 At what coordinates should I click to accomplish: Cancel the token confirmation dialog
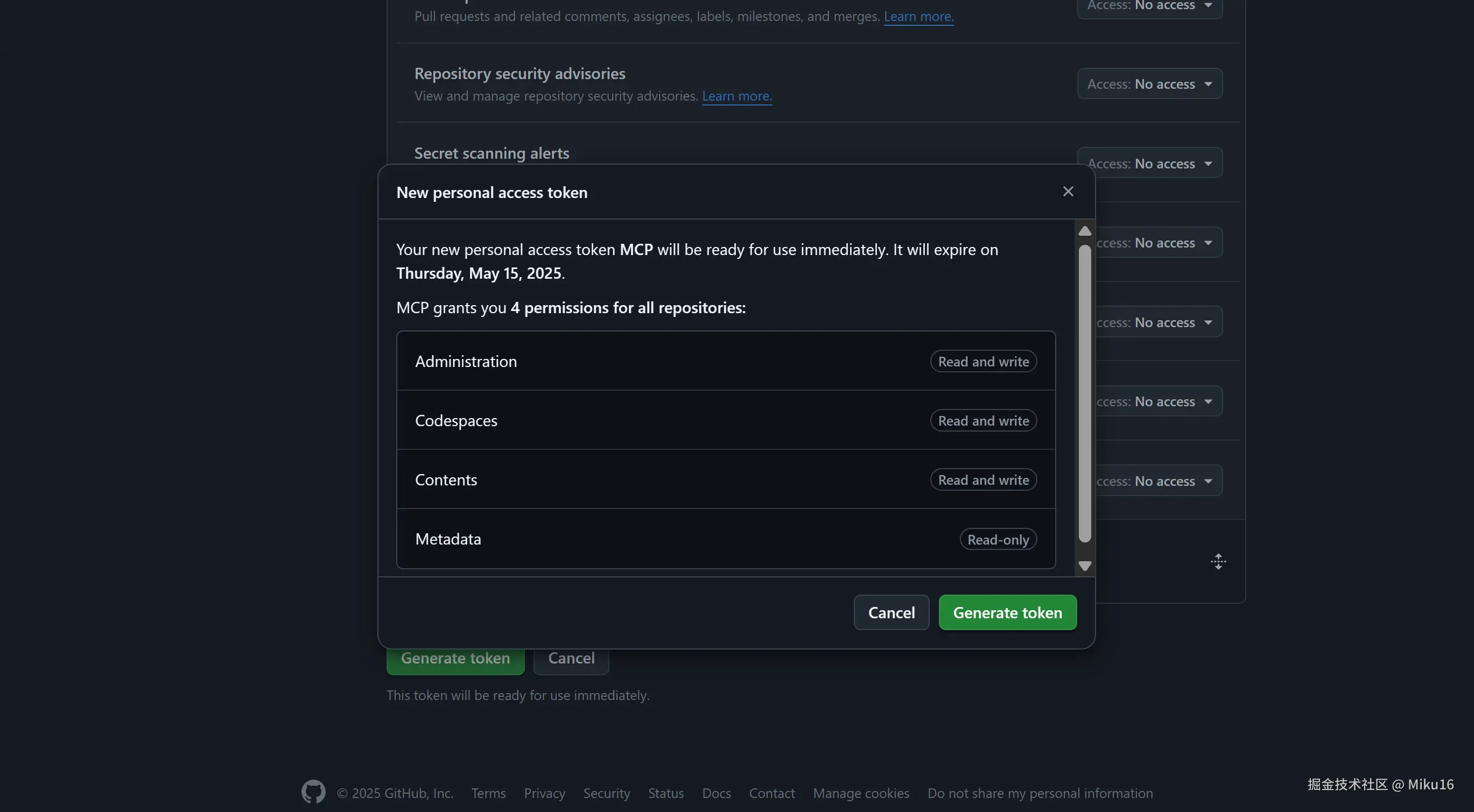point(892,612)
